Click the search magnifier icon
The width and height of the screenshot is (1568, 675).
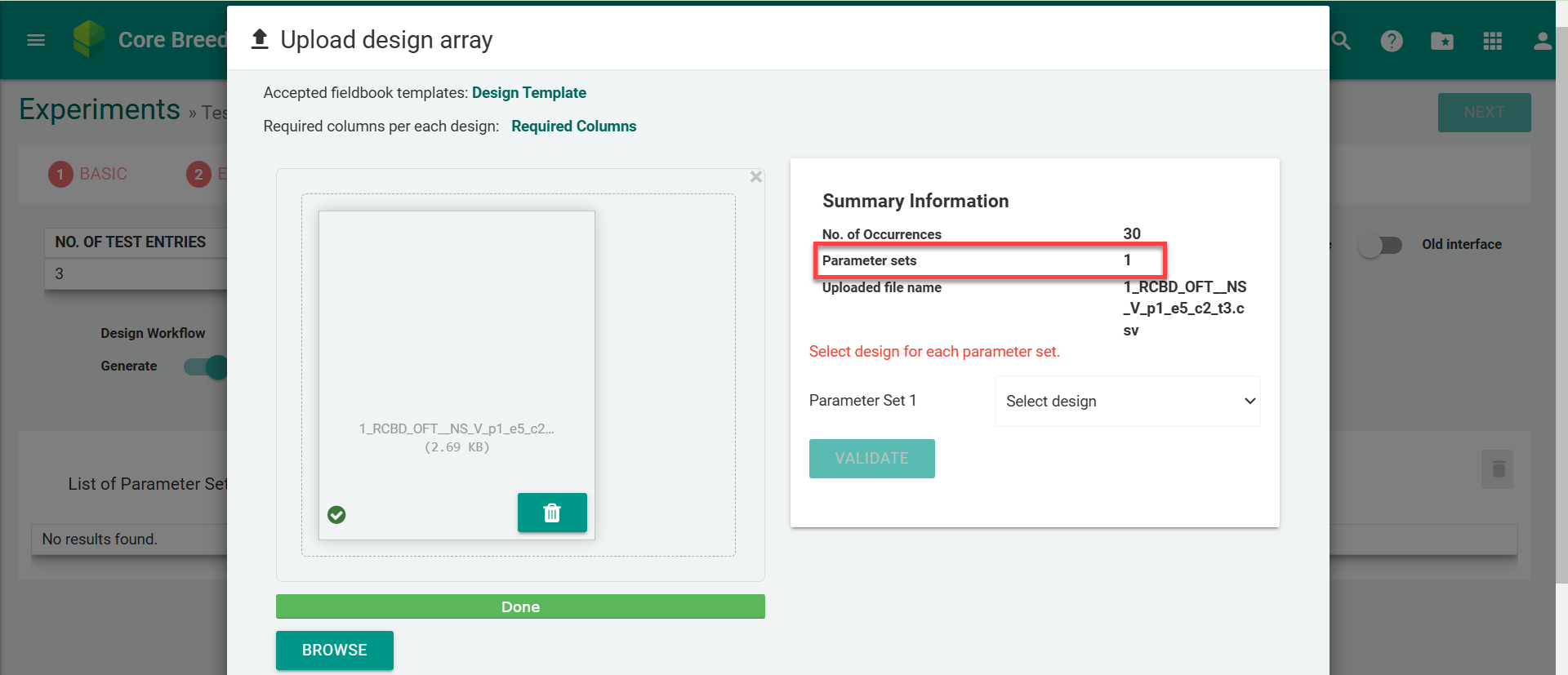[1342, 40]
